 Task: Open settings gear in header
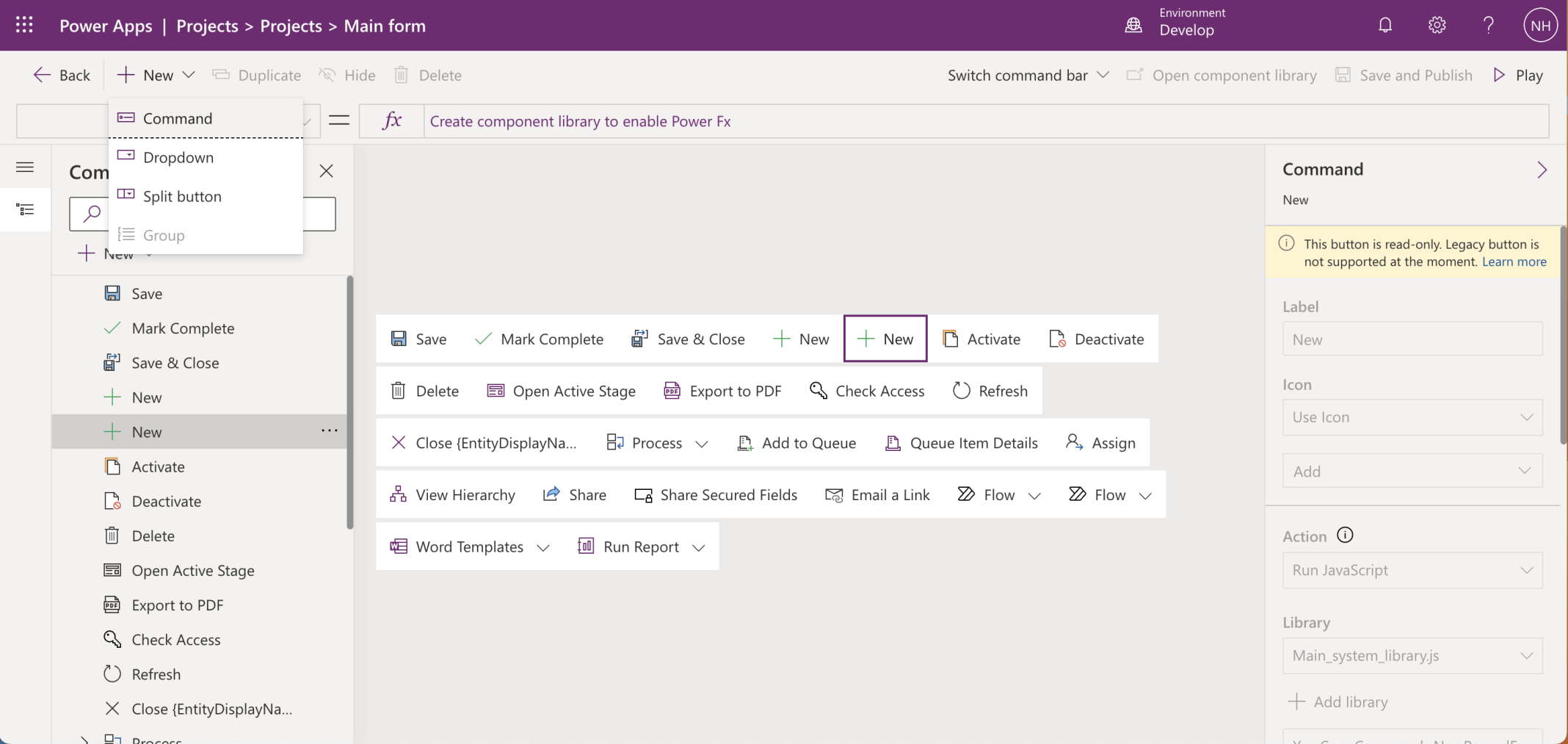coord(1437,25)
